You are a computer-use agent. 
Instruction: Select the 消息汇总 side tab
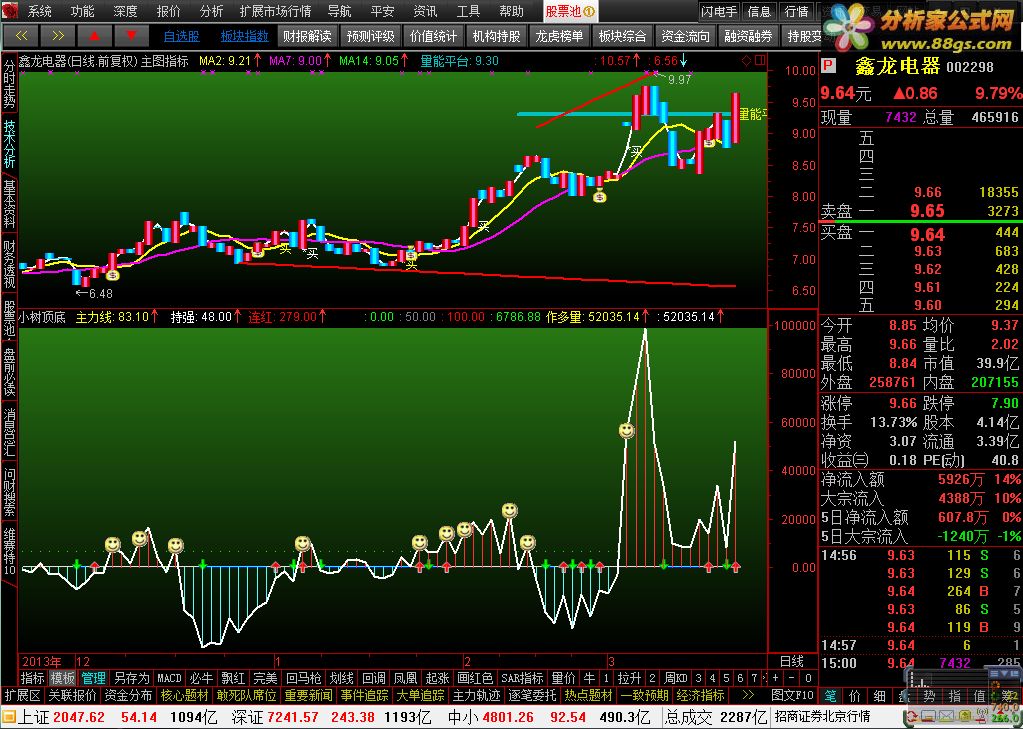tap(9, 432)
